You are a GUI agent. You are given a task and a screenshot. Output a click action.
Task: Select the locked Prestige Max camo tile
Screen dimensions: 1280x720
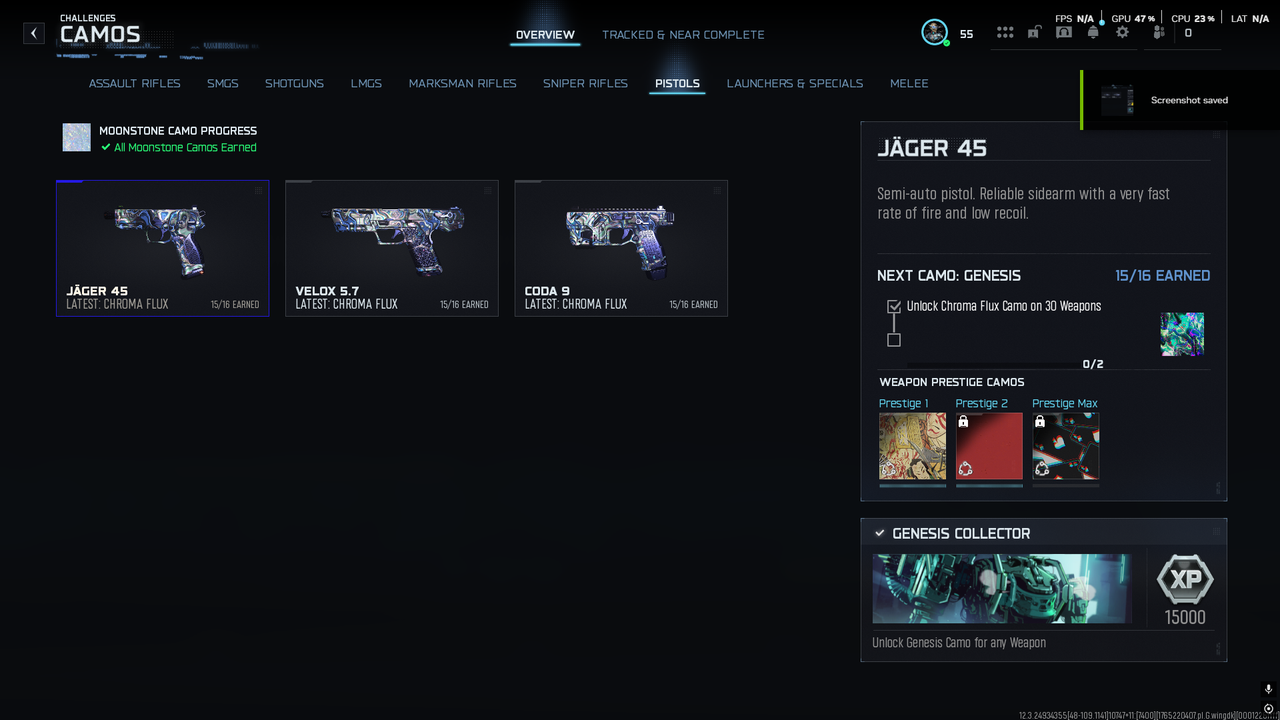click(x=1066, y=446)
